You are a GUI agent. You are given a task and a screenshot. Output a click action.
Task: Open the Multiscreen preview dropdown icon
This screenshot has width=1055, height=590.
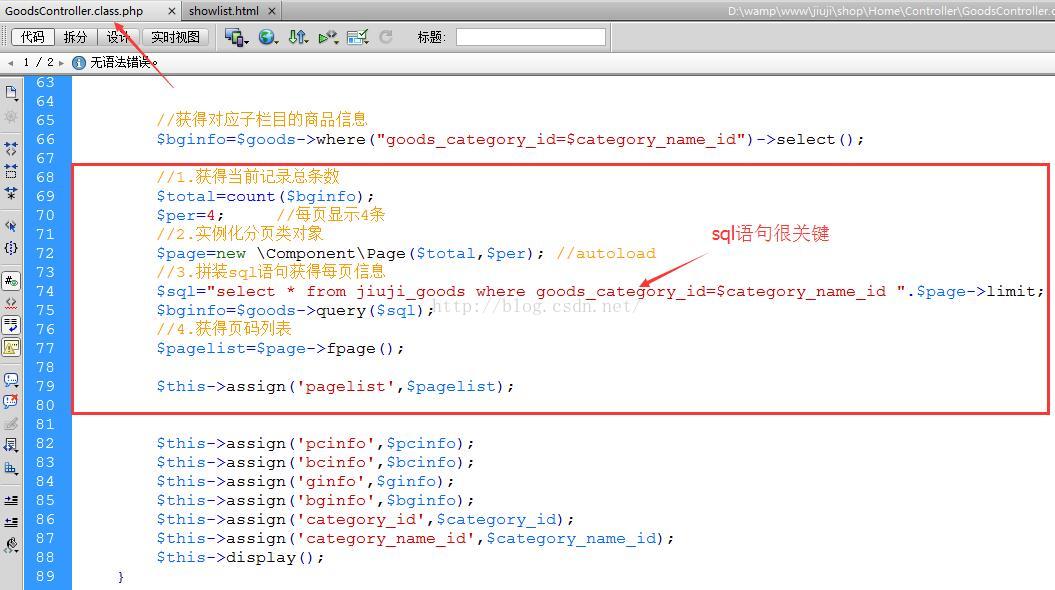pyautogui.click(x=236, y=37)
